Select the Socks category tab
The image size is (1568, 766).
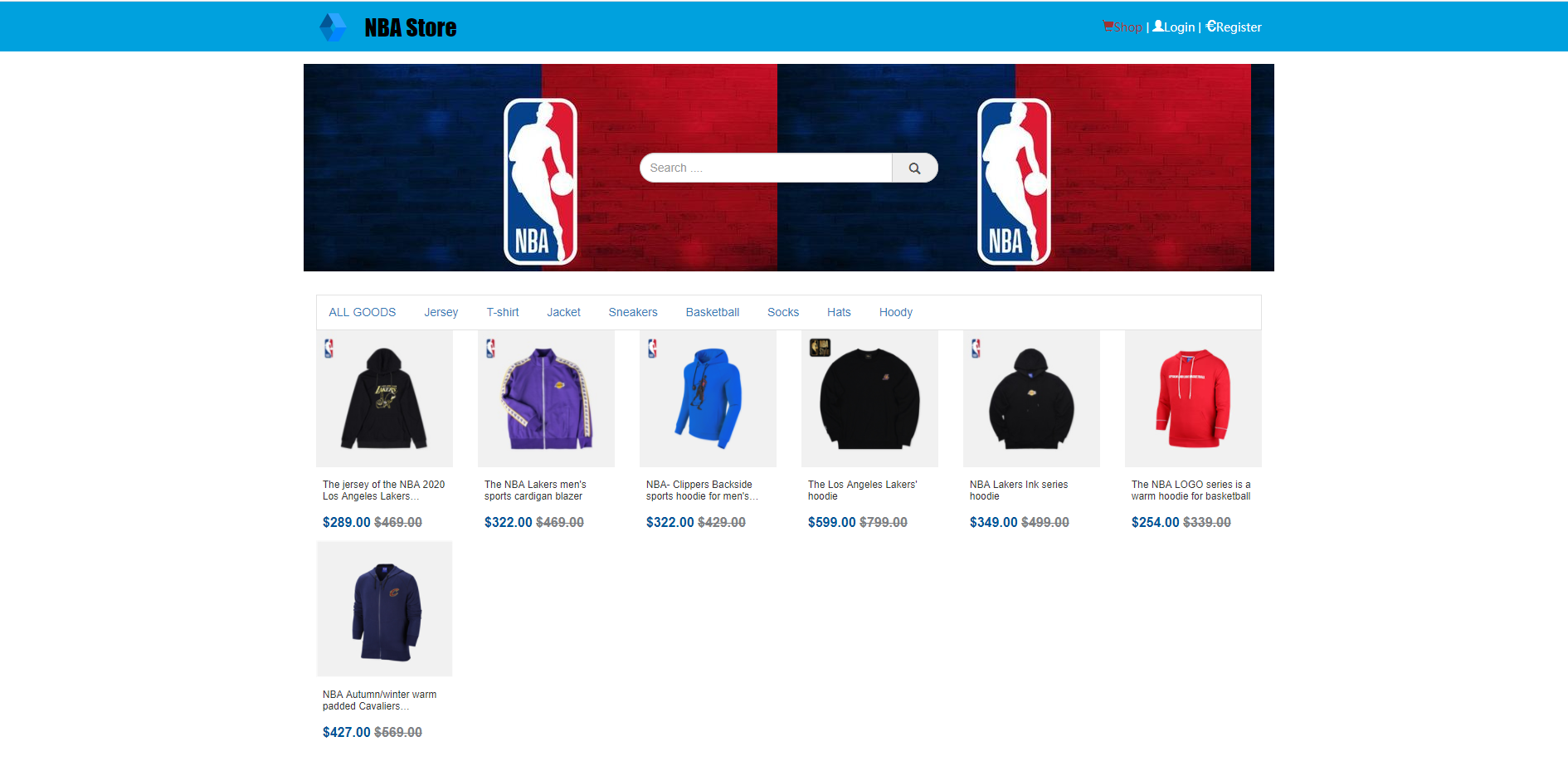pos(783,312)
